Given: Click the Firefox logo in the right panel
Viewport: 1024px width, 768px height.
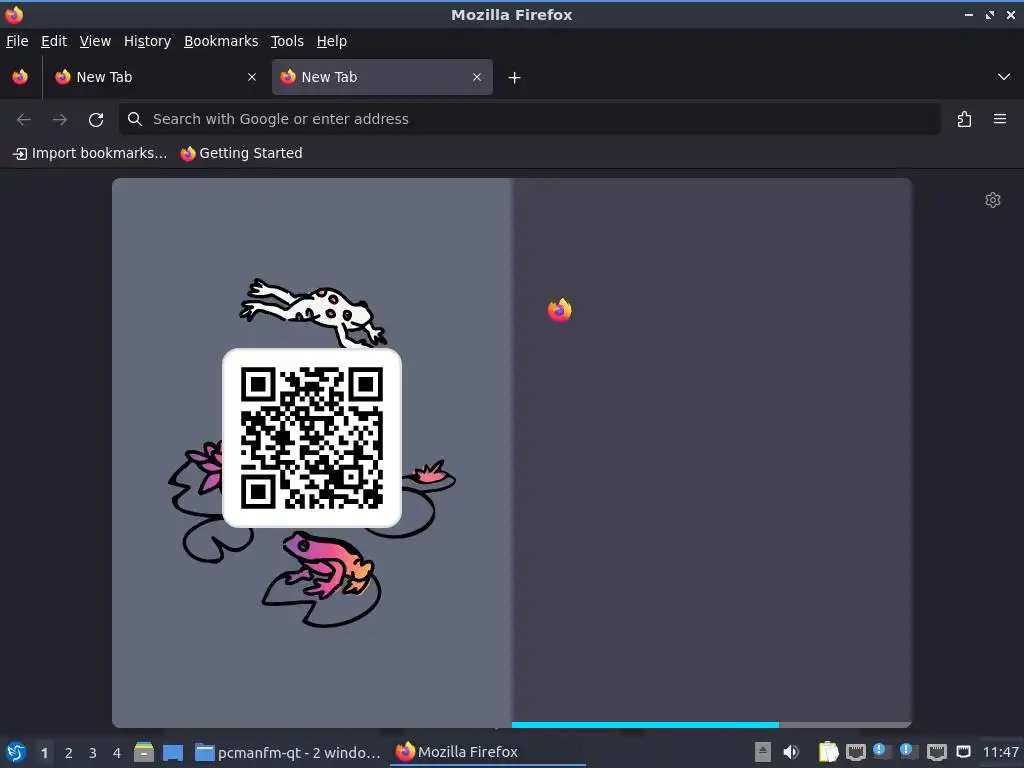Looking at the screenshot, I should [560, 310].
